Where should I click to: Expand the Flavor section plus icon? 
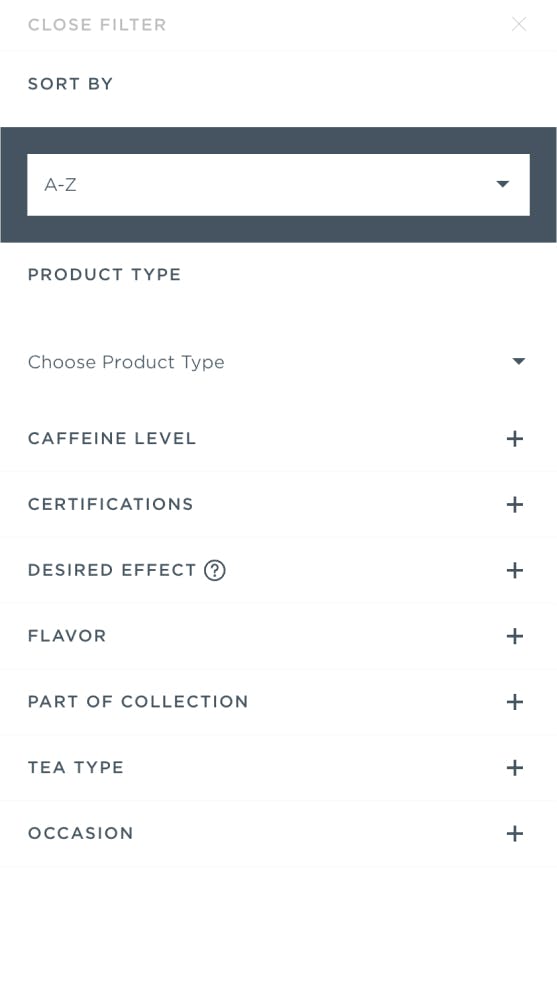(x=515, y=636)
